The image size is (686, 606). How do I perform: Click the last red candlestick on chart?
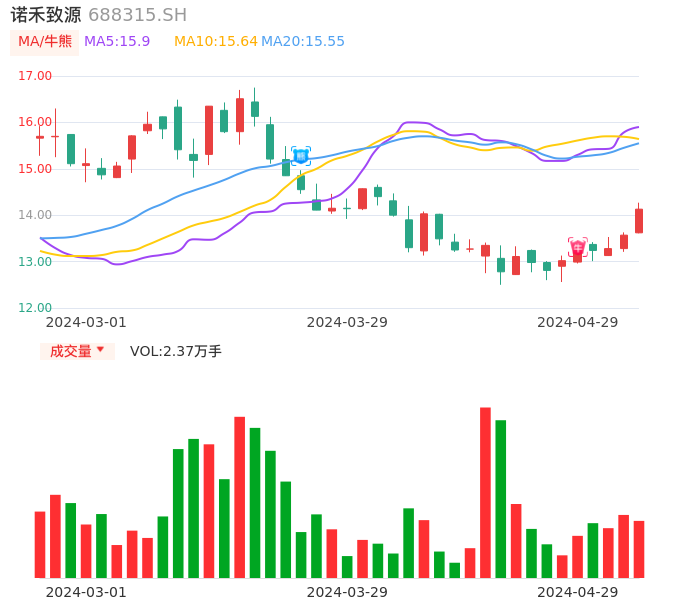pos(639,221)
